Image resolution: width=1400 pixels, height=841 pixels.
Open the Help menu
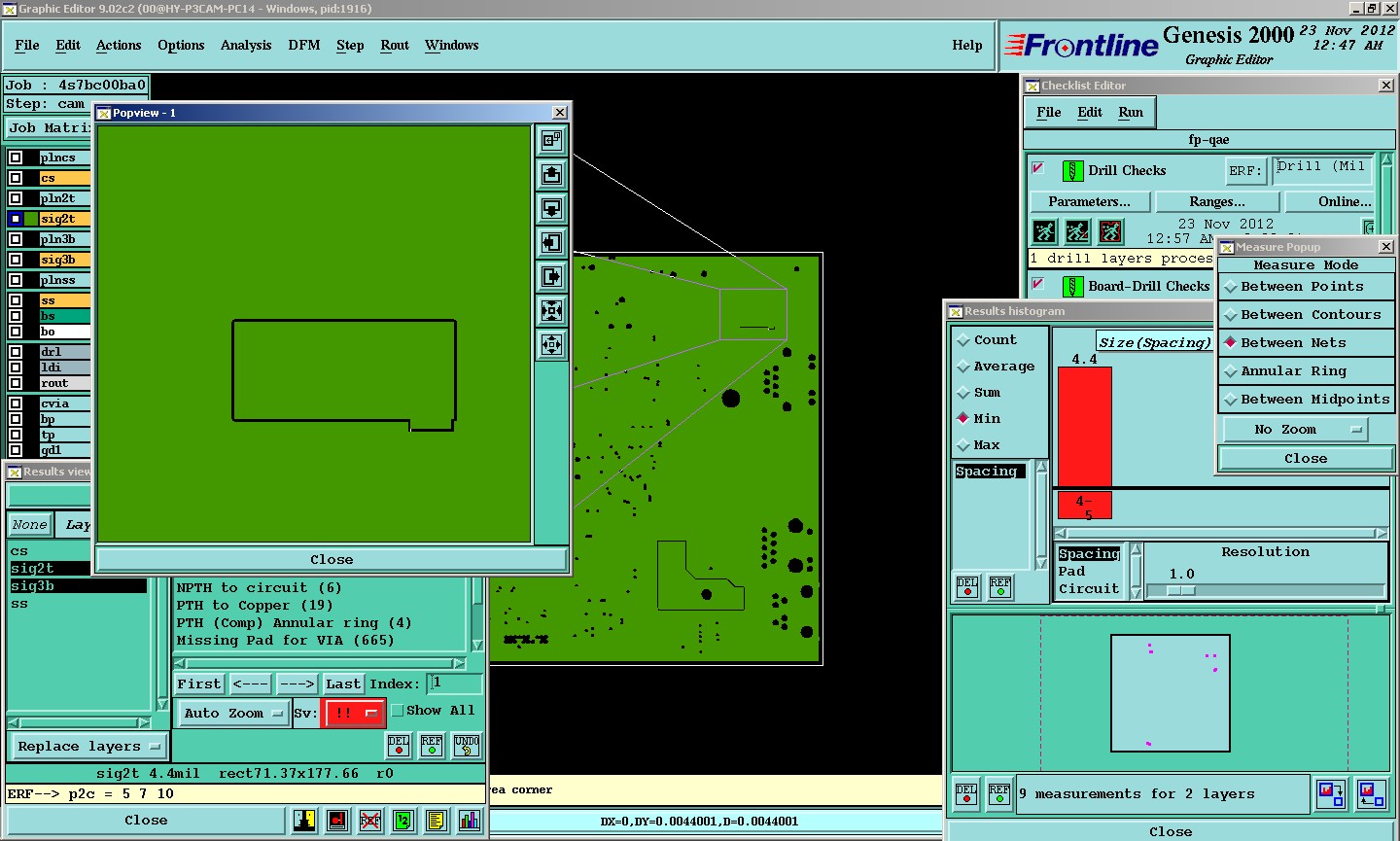(x=967, y=46)
